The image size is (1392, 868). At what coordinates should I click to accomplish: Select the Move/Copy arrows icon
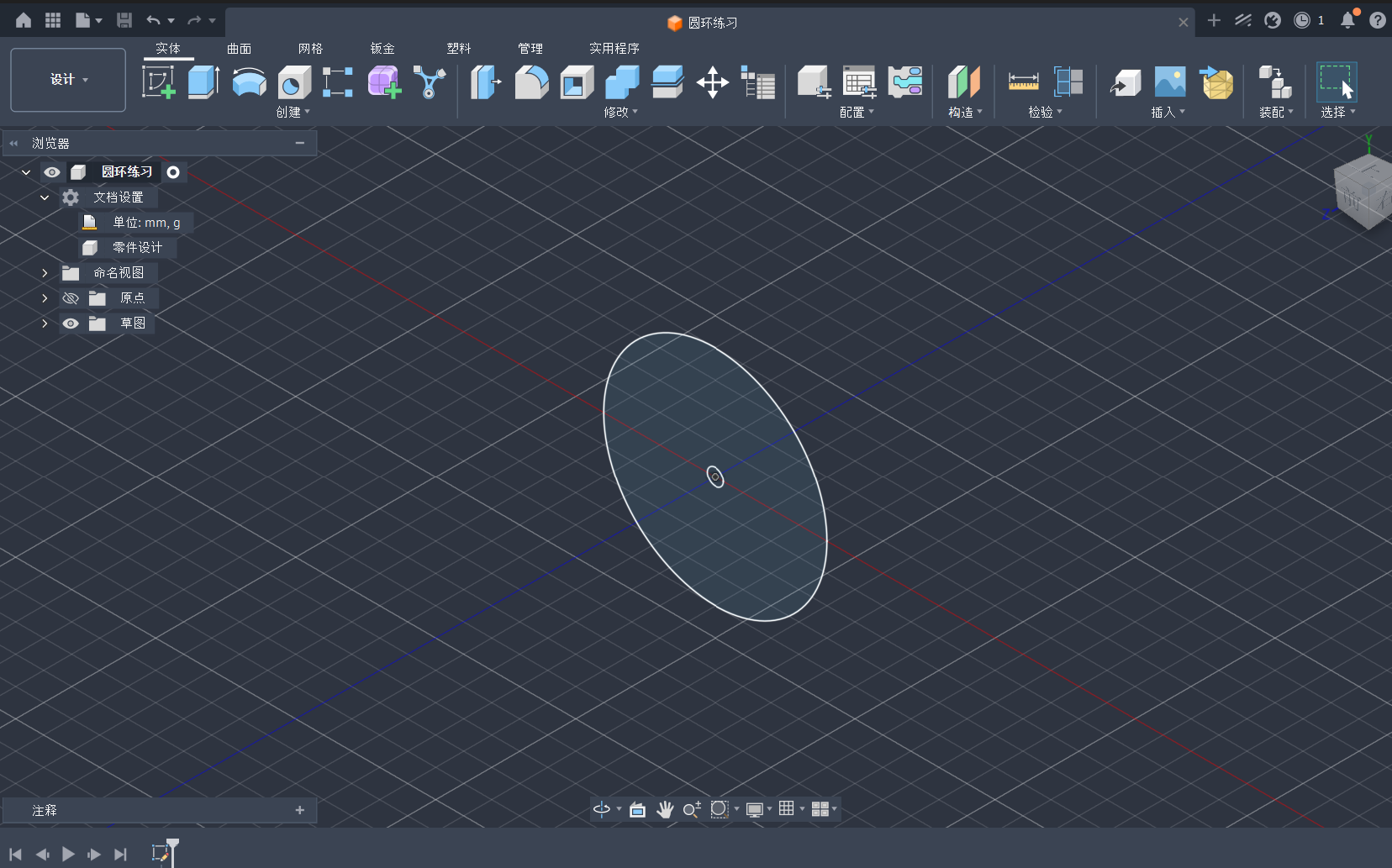pyautogui.click(x=713, y=82)
